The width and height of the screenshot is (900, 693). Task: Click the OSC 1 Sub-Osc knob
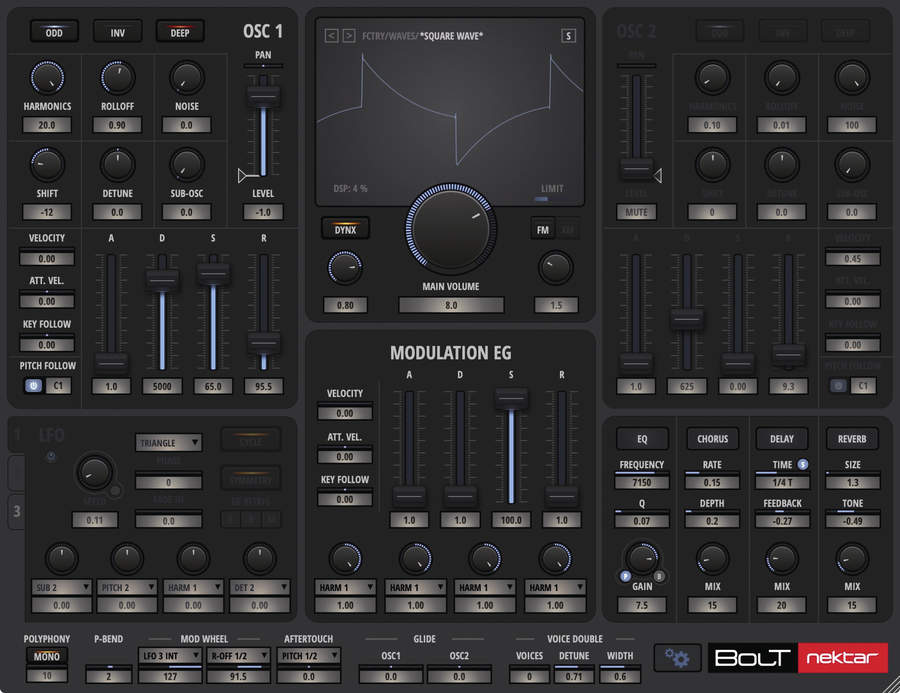(187, 165)
